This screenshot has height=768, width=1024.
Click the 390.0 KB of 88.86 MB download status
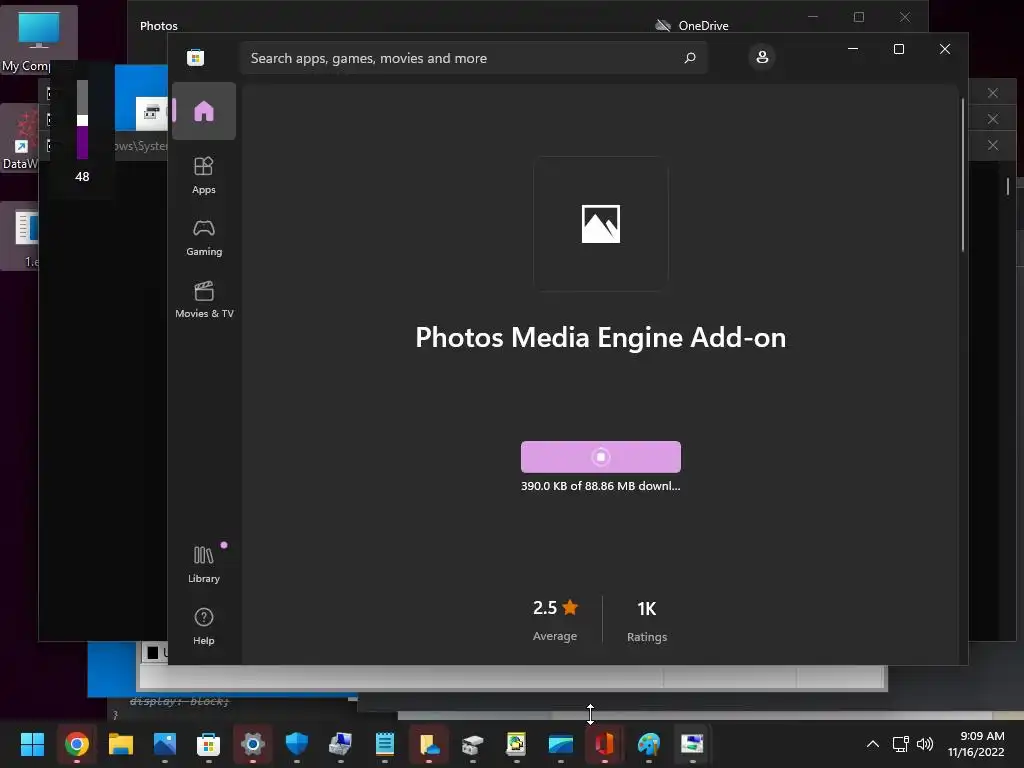click(x=601, y=486)
